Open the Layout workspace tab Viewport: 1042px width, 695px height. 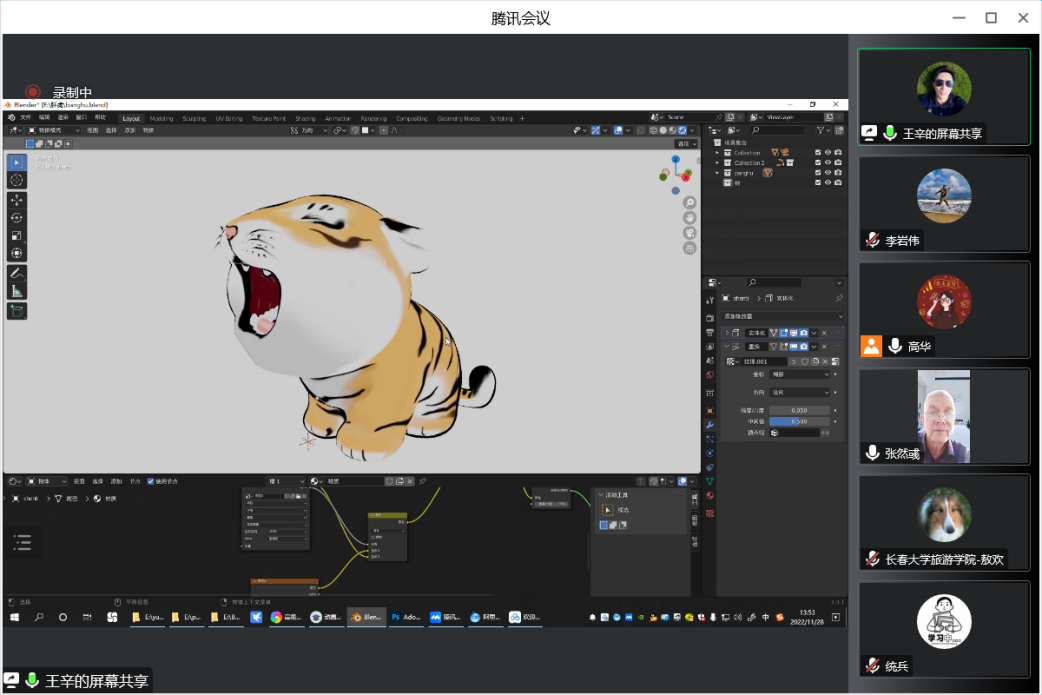tap(131, 119)
